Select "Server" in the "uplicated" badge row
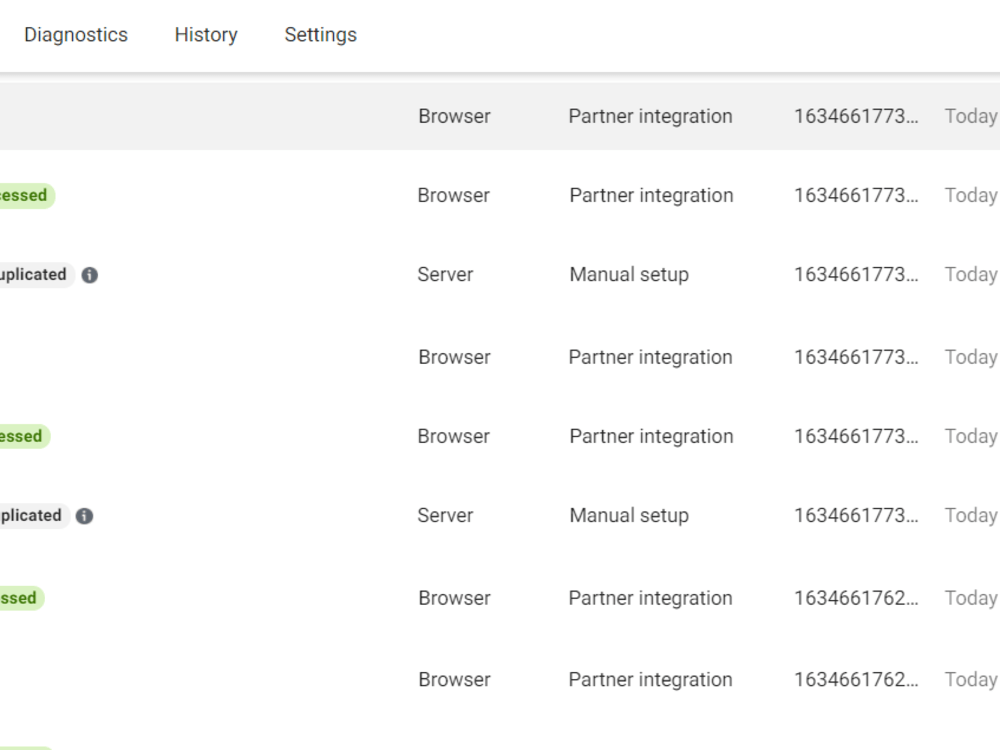Image resolution: width=1000 pixels, height=750 pixels. (445, 274)
